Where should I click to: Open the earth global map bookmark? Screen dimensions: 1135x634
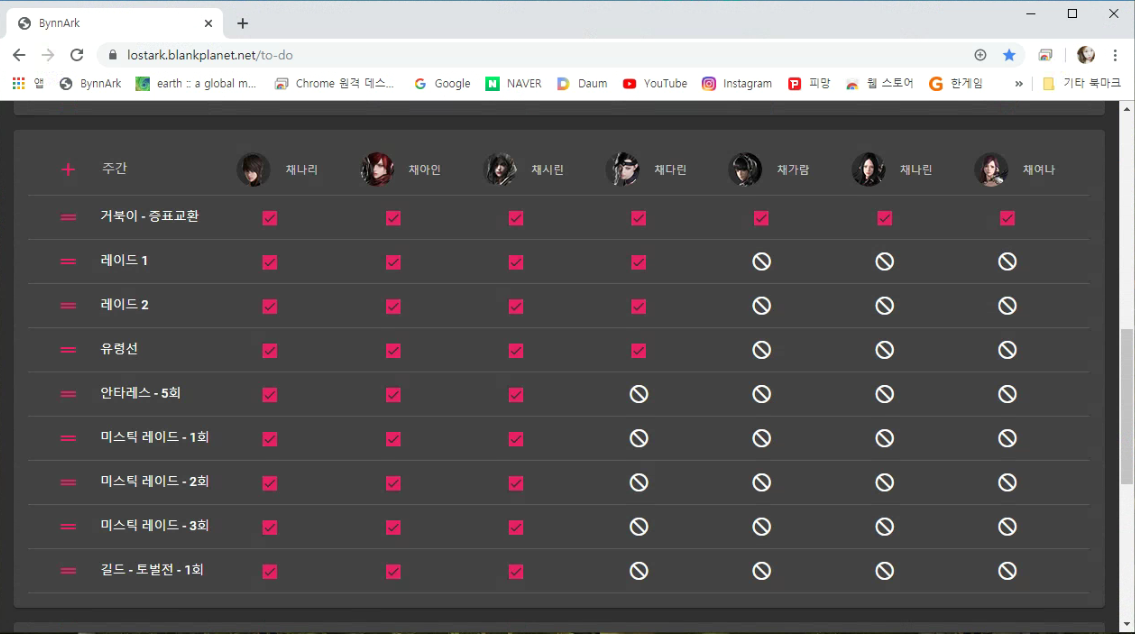coord(196,83)
